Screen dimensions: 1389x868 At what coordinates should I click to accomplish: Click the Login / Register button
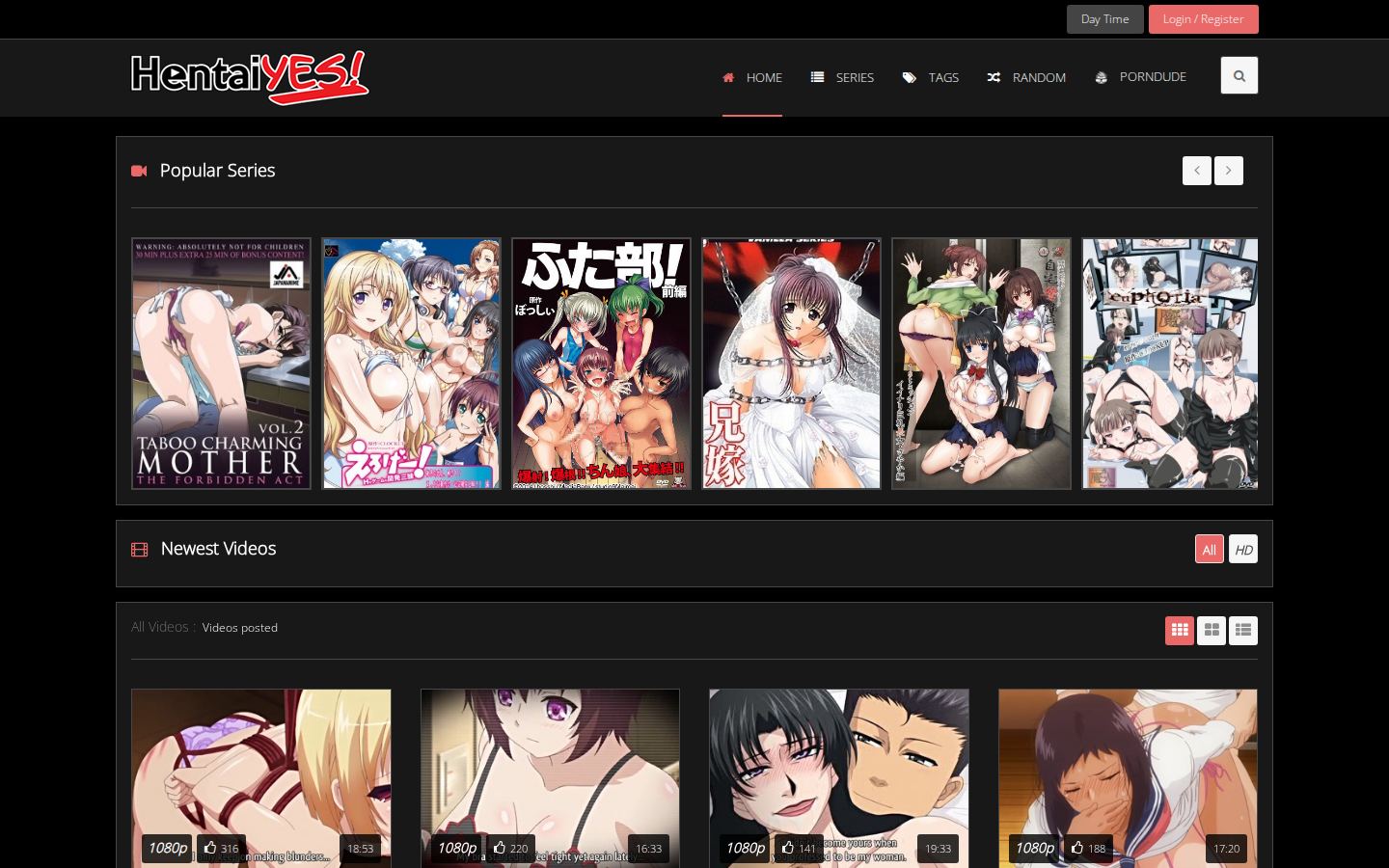[x=1203, y=19]
